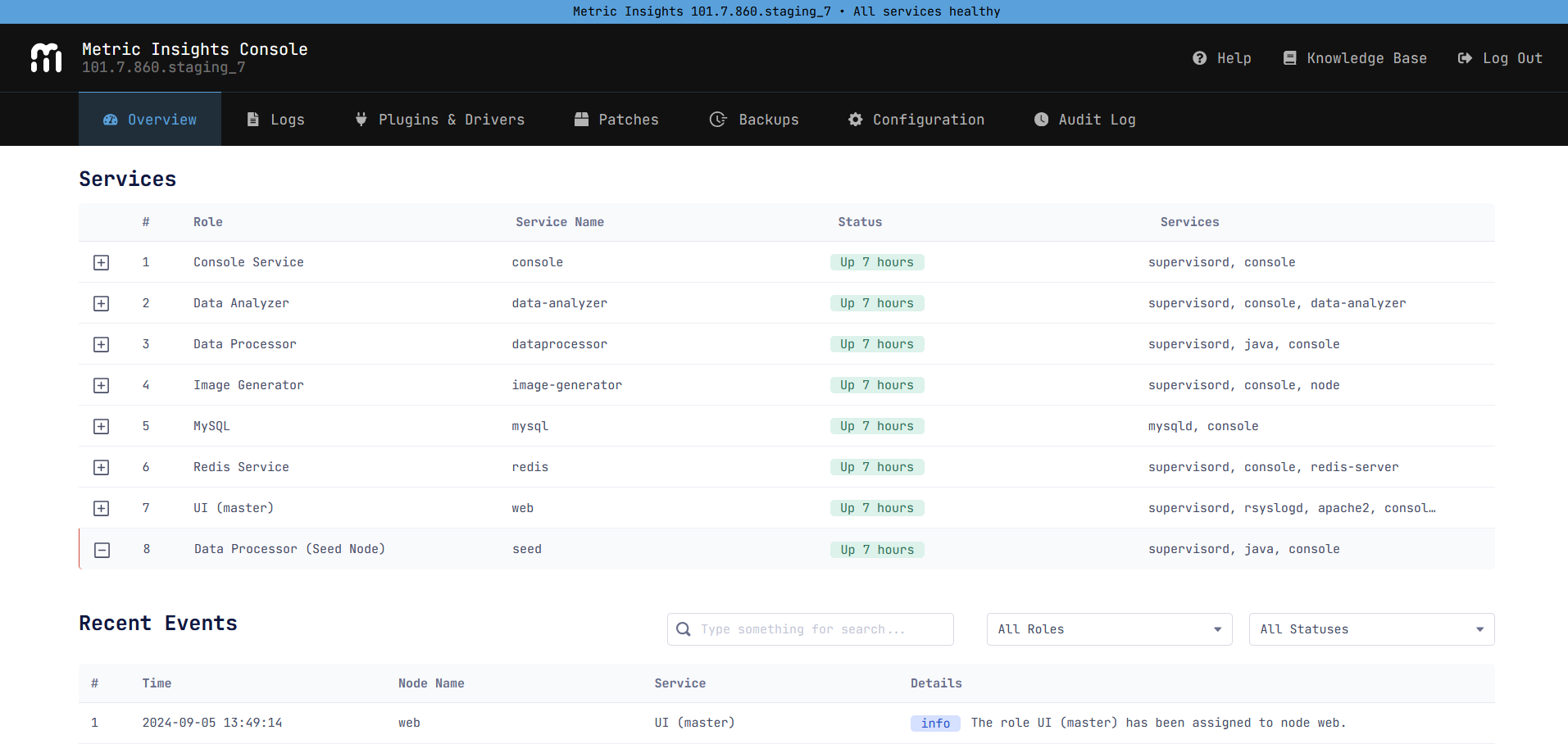Screen dimensions: 1568x744
Task: Focus the Recent Events search field
Action: point(811,629)
